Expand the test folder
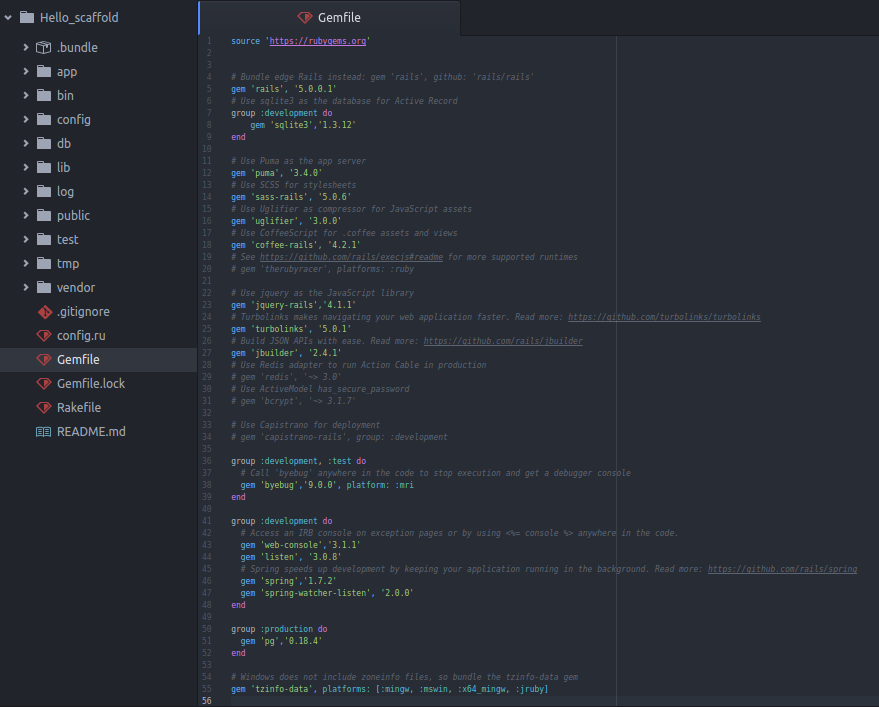Screen dimensions: 879x707 tap(24, 239)
